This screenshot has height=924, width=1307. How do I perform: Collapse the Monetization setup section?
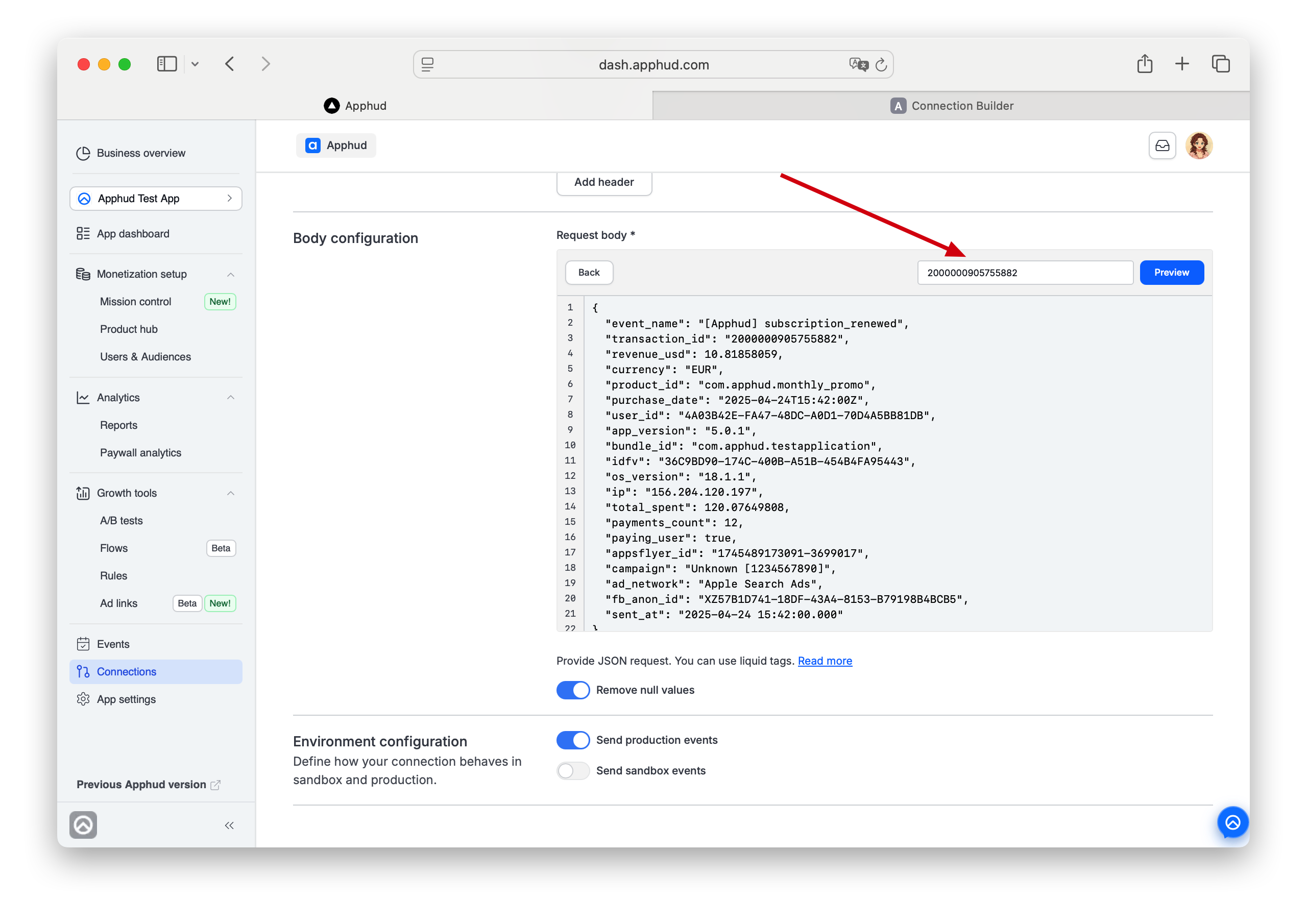point(231,275)
